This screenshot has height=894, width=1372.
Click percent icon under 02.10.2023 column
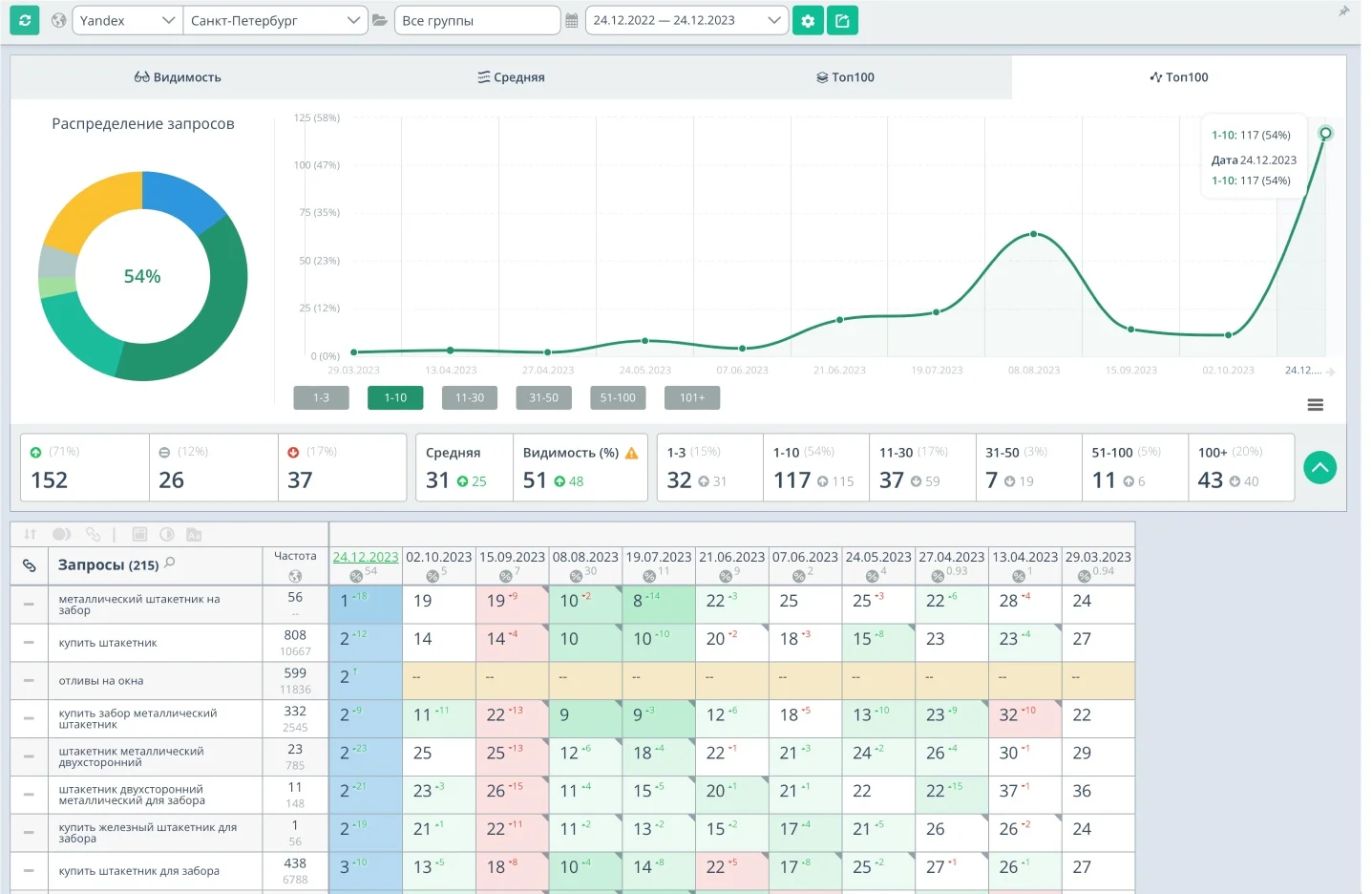(432, 576)
